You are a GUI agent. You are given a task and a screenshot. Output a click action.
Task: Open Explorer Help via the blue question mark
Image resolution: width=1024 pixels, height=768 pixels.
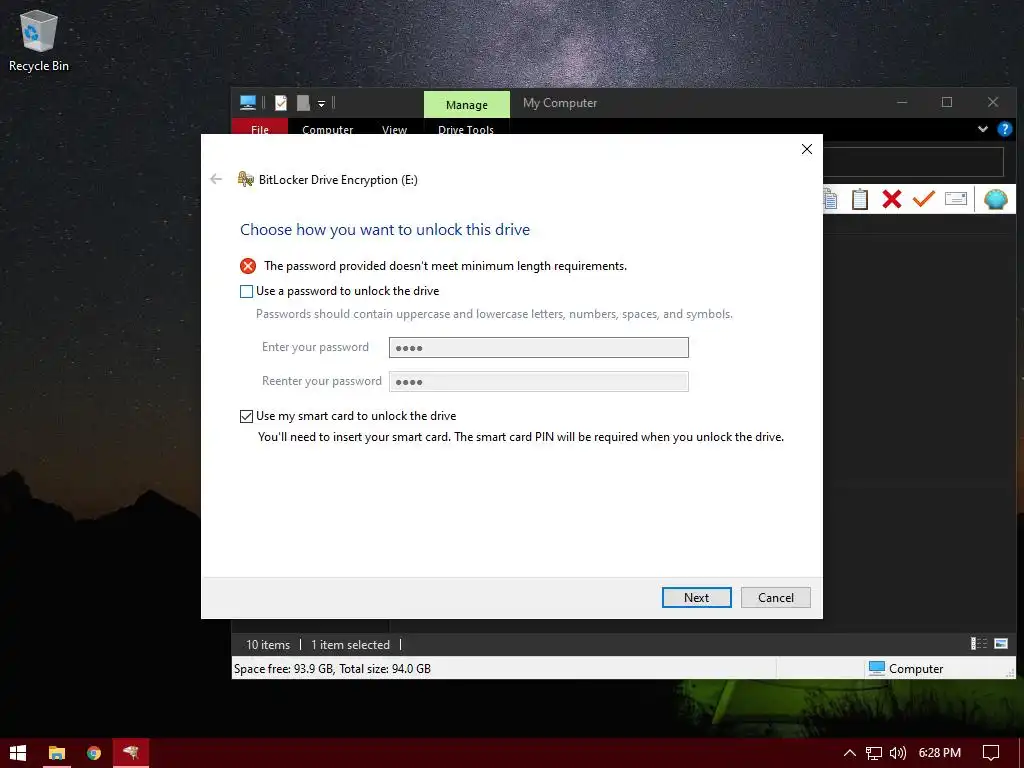point(1004,129)
